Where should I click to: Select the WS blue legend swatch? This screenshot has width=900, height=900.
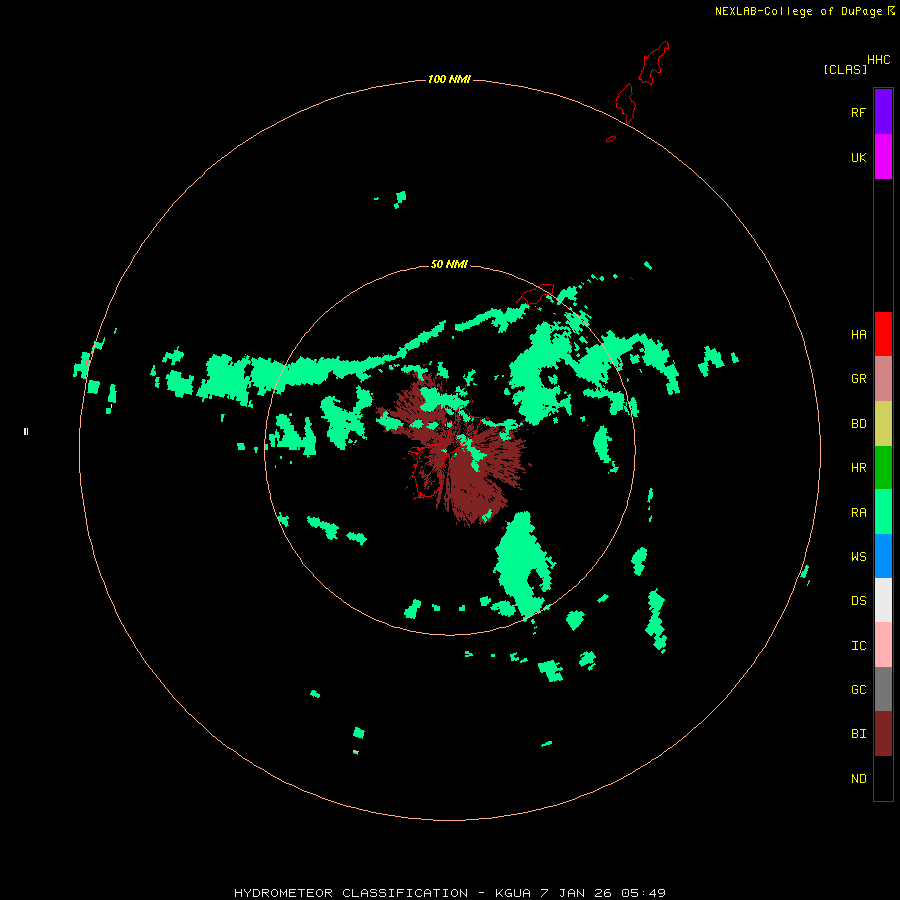tap(883, 556)
